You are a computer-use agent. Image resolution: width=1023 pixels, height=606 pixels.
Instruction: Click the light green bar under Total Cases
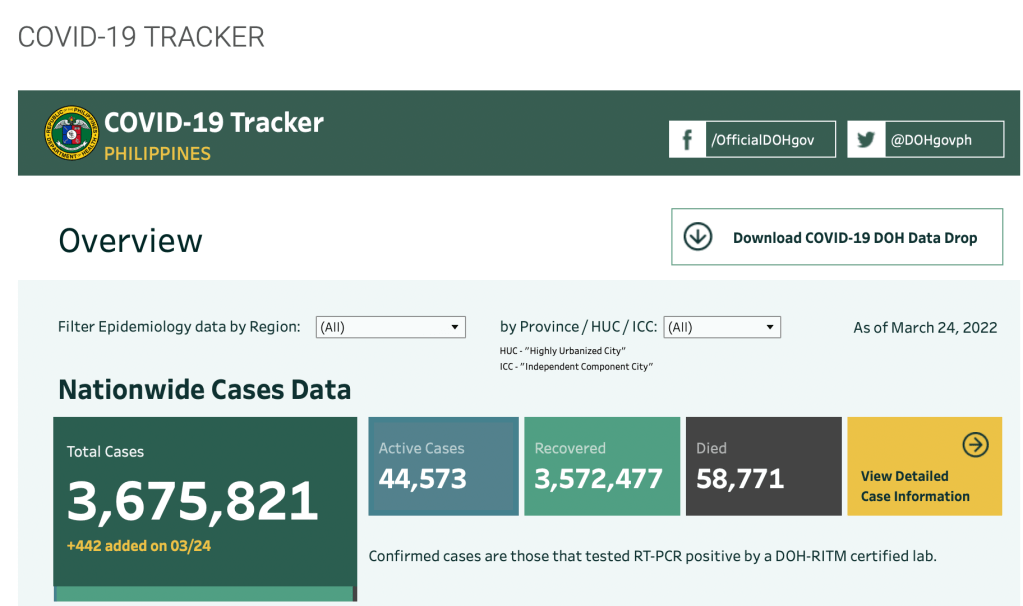coord(204,594)
